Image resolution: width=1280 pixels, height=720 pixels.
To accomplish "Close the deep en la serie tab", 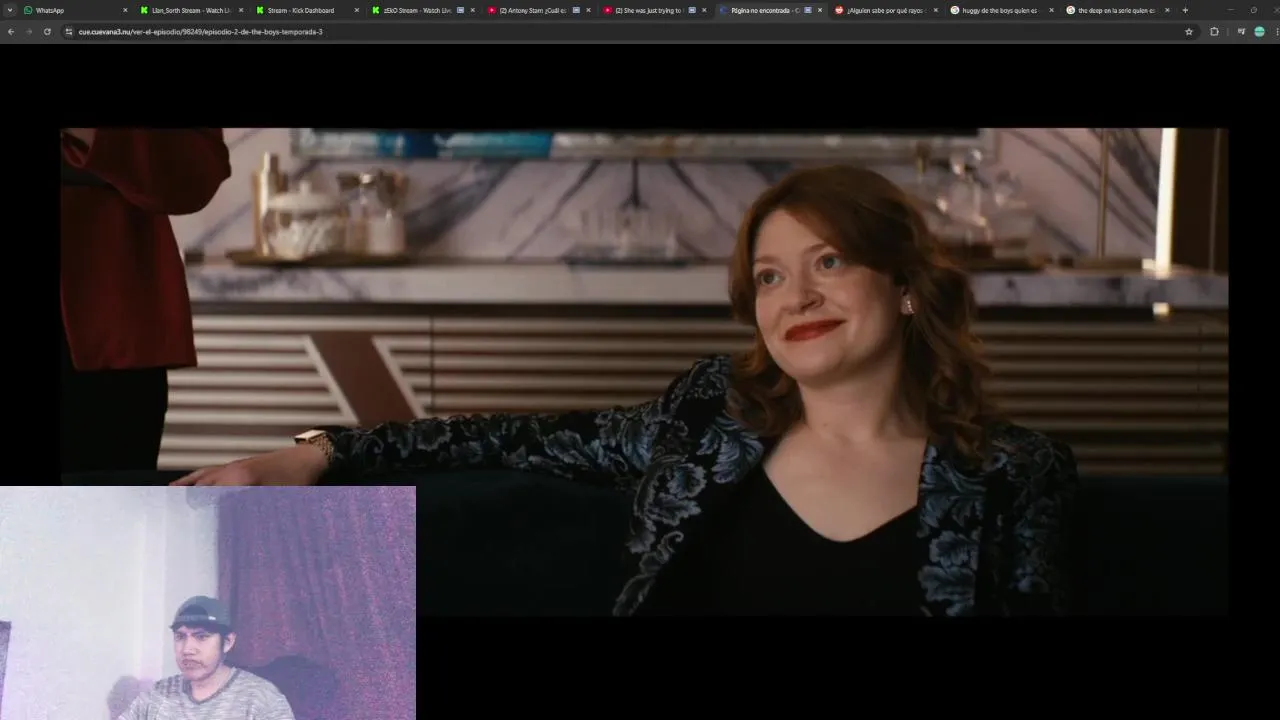I will point(1167,10).
